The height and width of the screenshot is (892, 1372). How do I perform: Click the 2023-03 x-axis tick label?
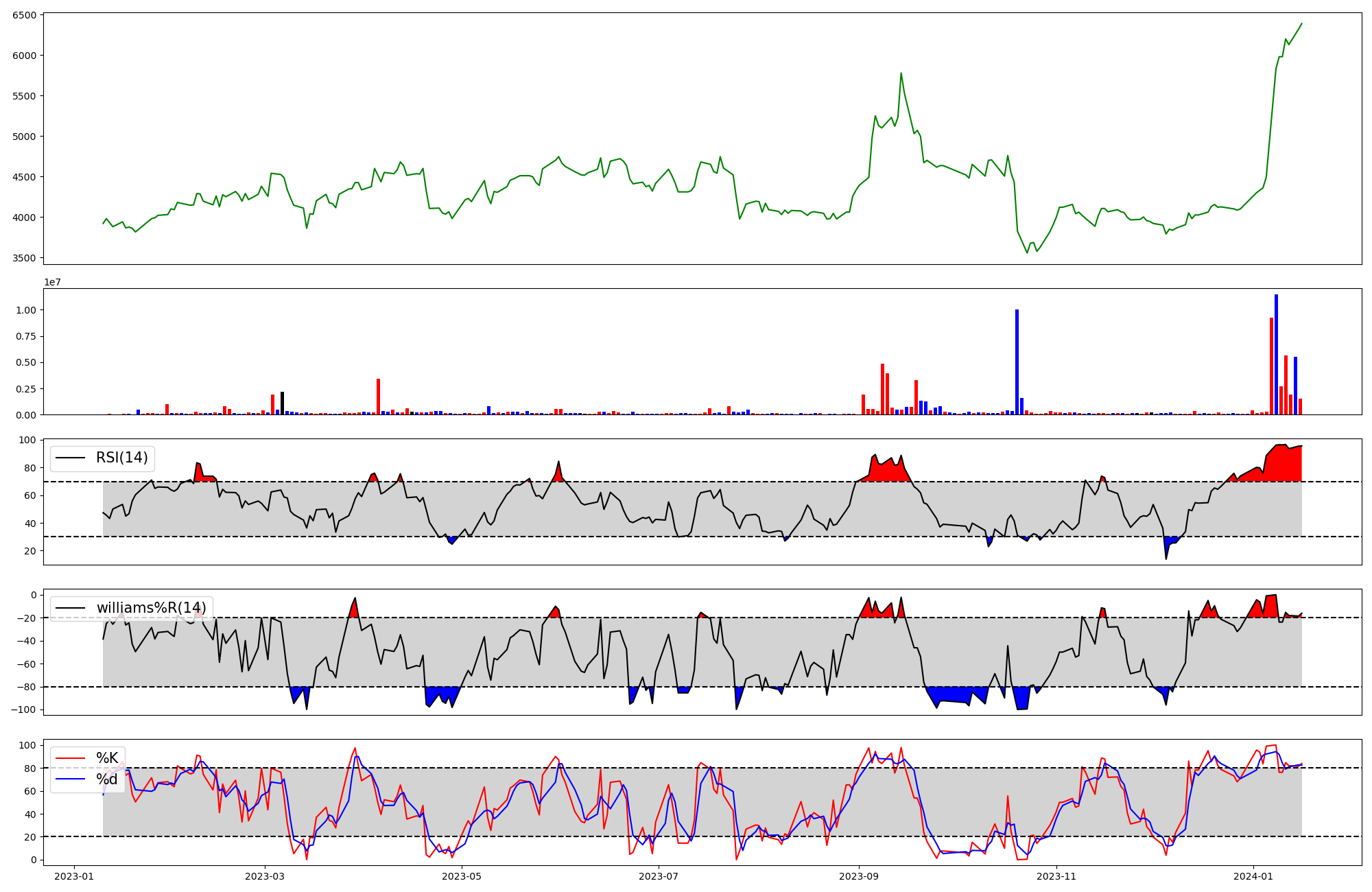(x=265, y=876)
